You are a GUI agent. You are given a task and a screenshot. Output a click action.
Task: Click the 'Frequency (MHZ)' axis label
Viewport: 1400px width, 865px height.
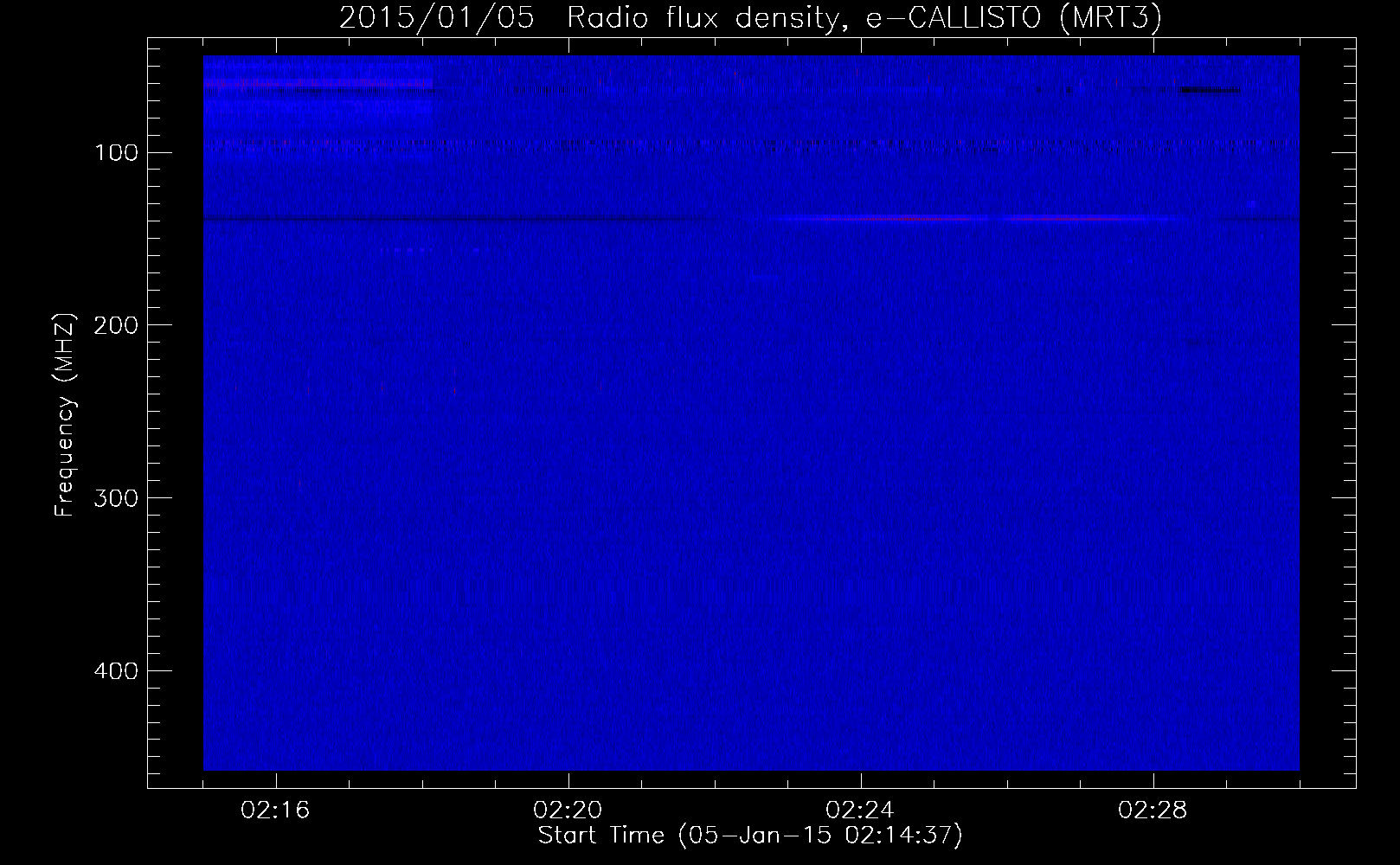click(64, 415)
